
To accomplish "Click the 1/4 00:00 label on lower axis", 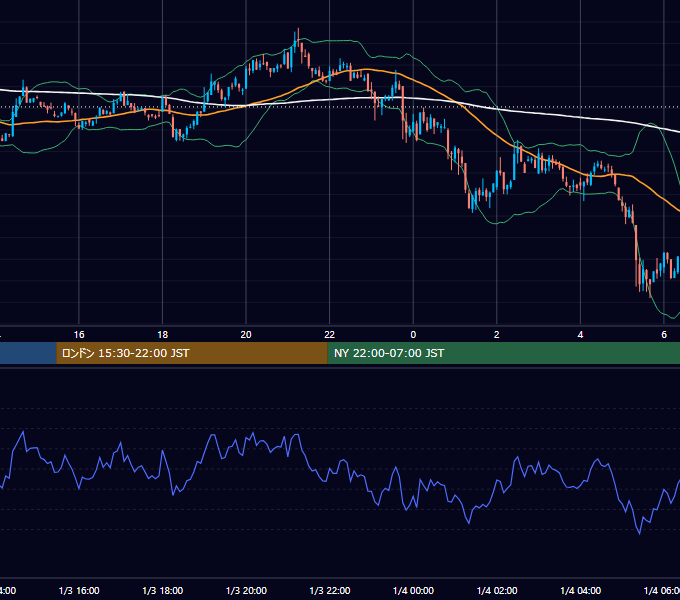I will [413, 590].
